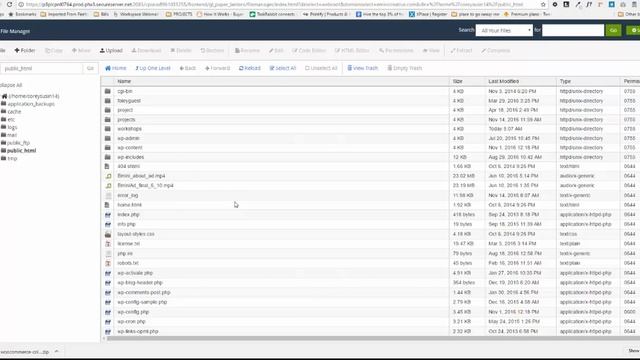Screen dimensions: 640x360
Task: Click the workshops folder icon
Action: [x=108, y=129]
